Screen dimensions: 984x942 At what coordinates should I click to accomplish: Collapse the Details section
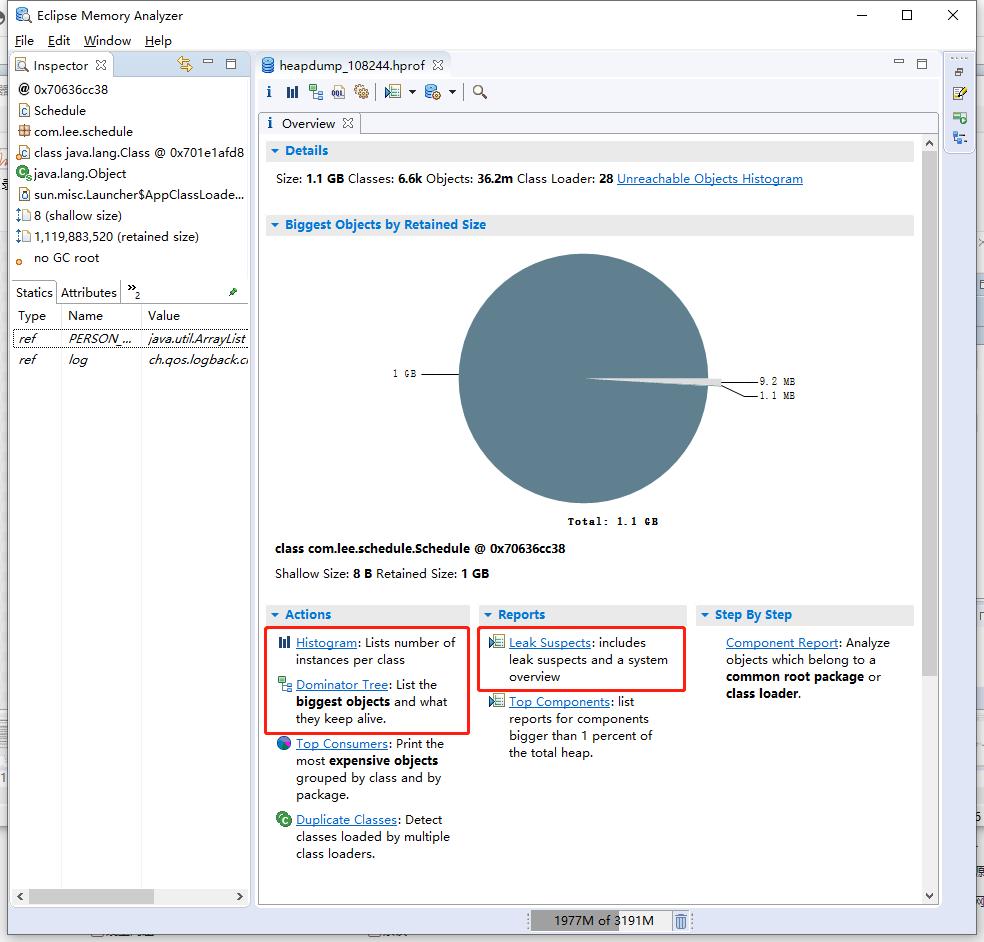275,151
